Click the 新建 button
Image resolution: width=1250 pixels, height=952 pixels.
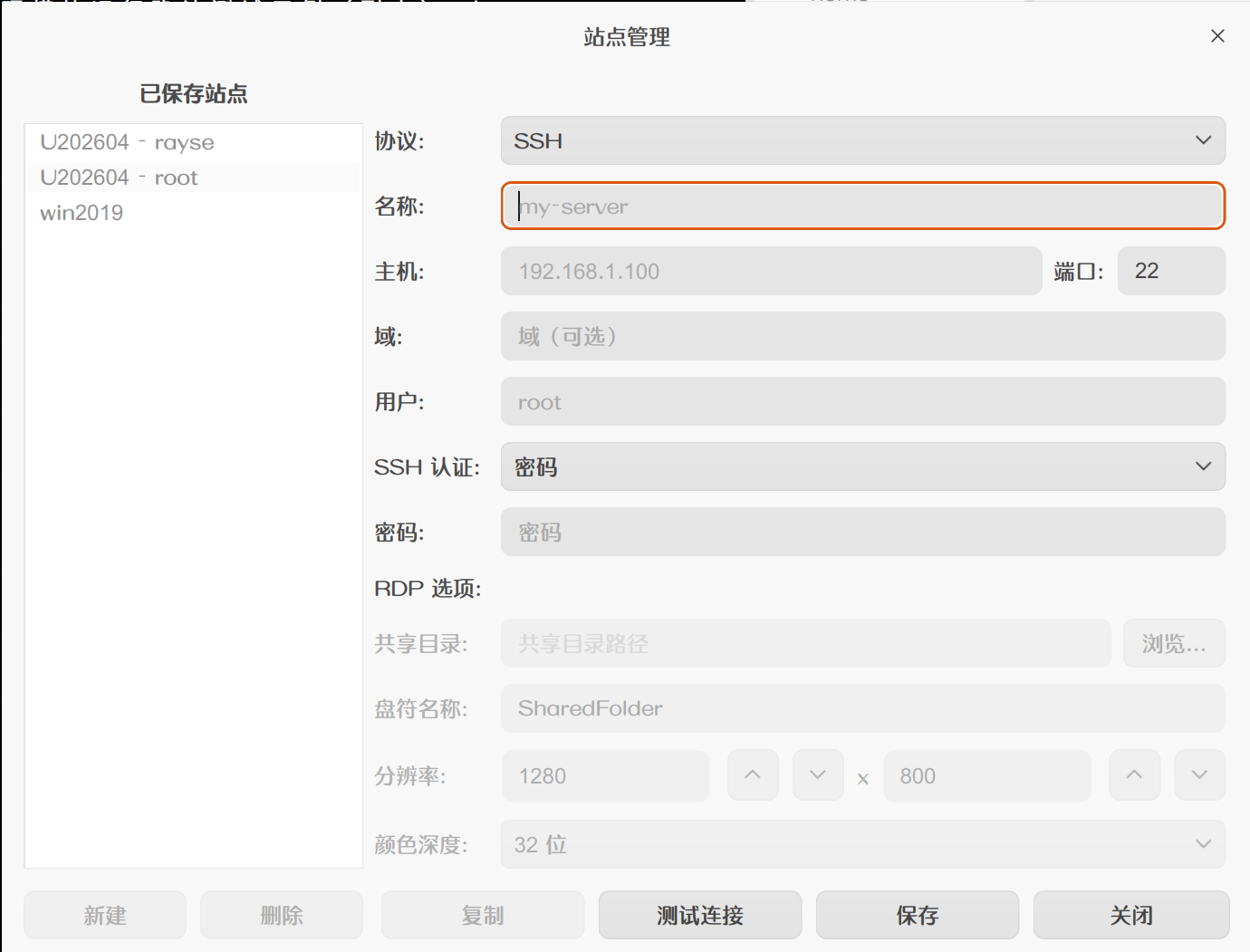click(105, 915)
